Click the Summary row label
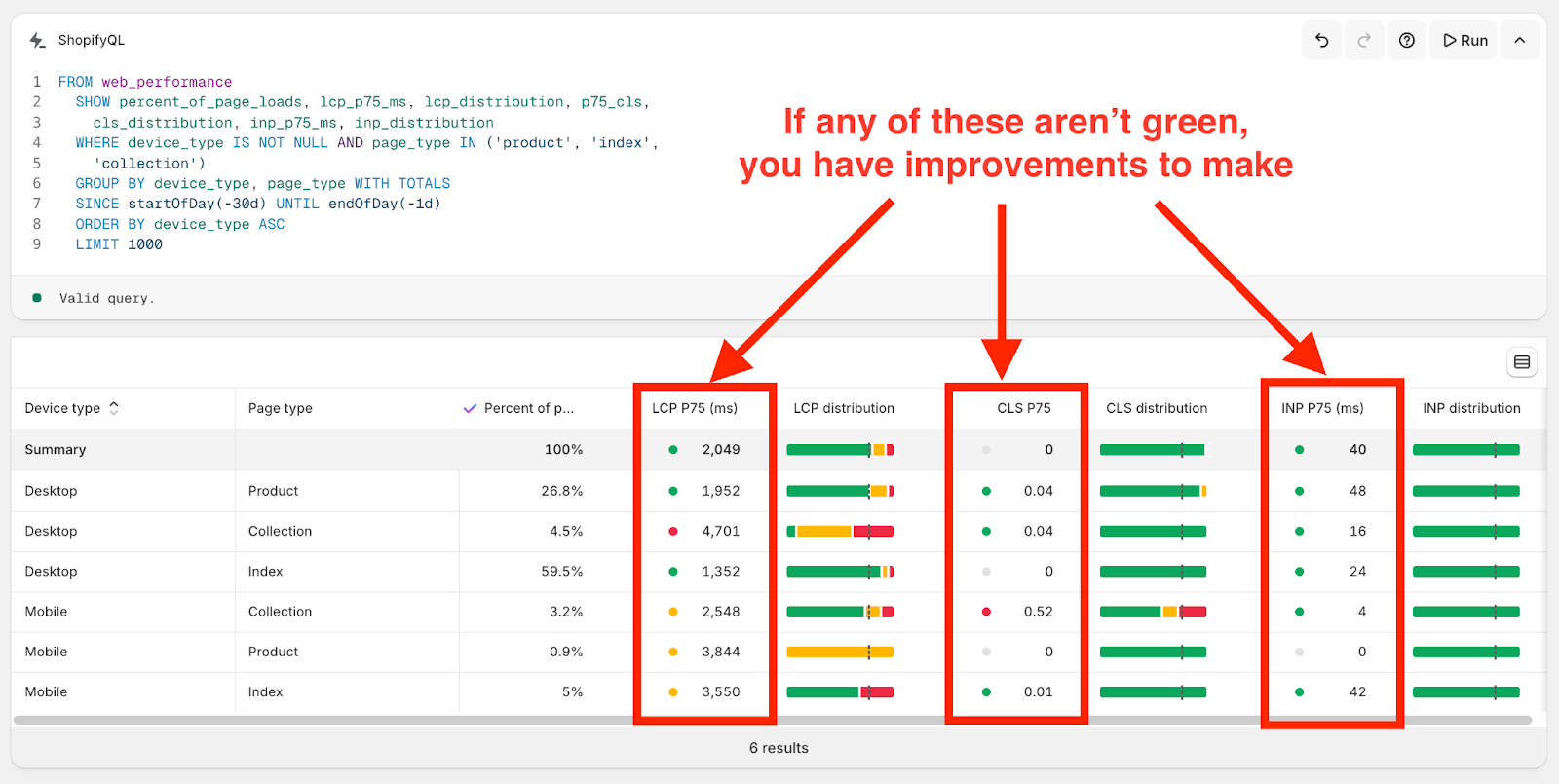 pyautogui.click(x=56, y=450)
